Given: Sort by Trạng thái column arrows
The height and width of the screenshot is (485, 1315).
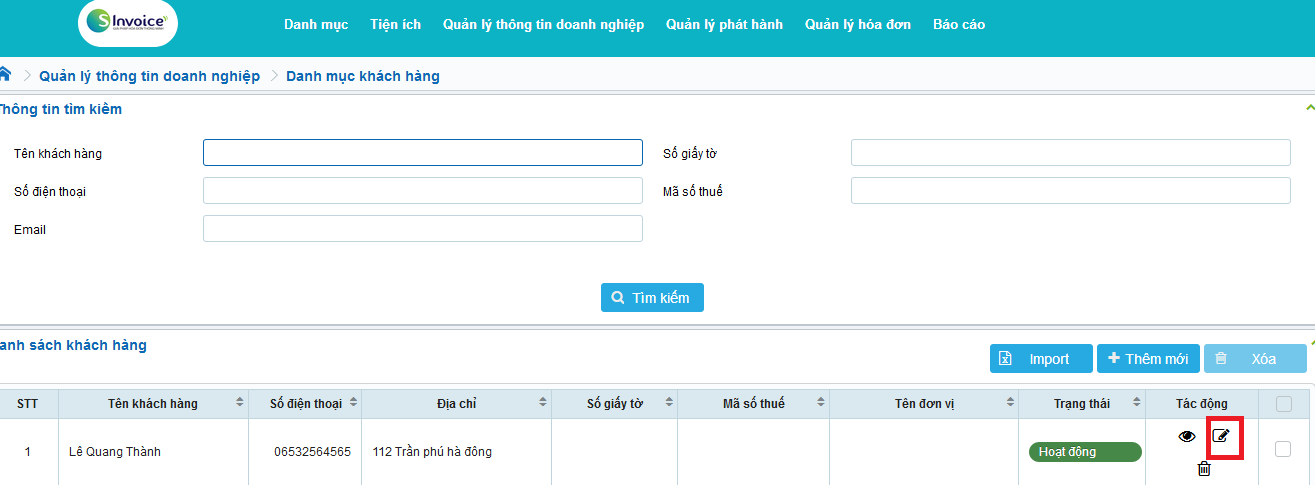Looking at the screenshot, I should [1136, 403].
